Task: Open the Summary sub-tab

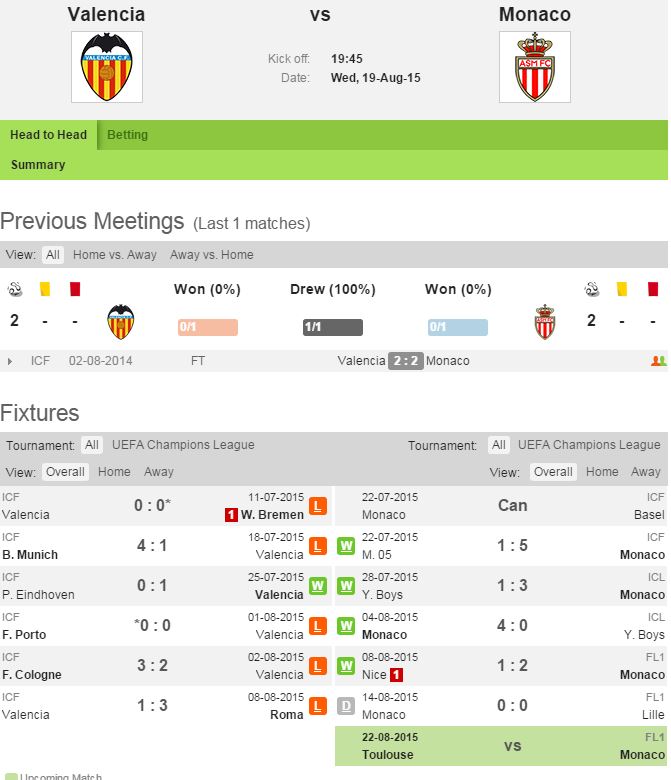Action: point(38,165)
